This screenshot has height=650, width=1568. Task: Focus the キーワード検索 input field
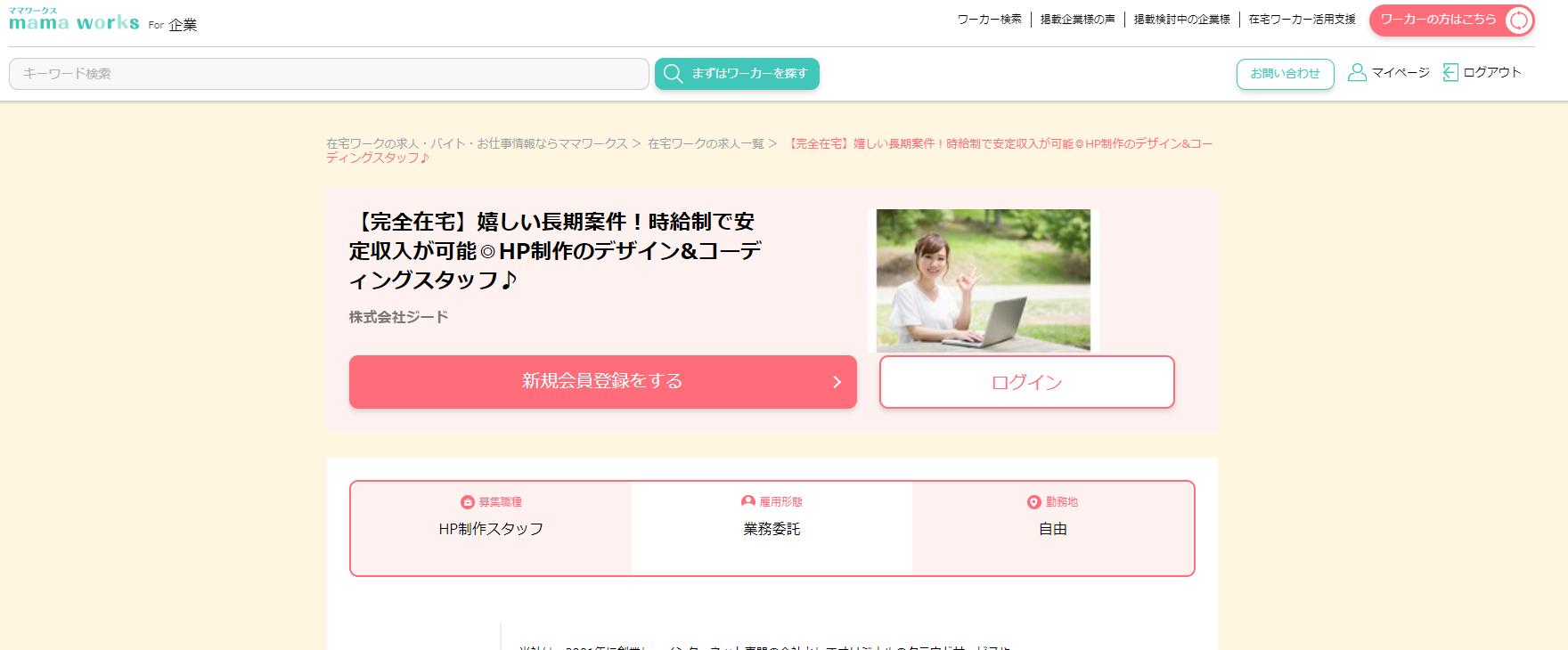[329, 74]
